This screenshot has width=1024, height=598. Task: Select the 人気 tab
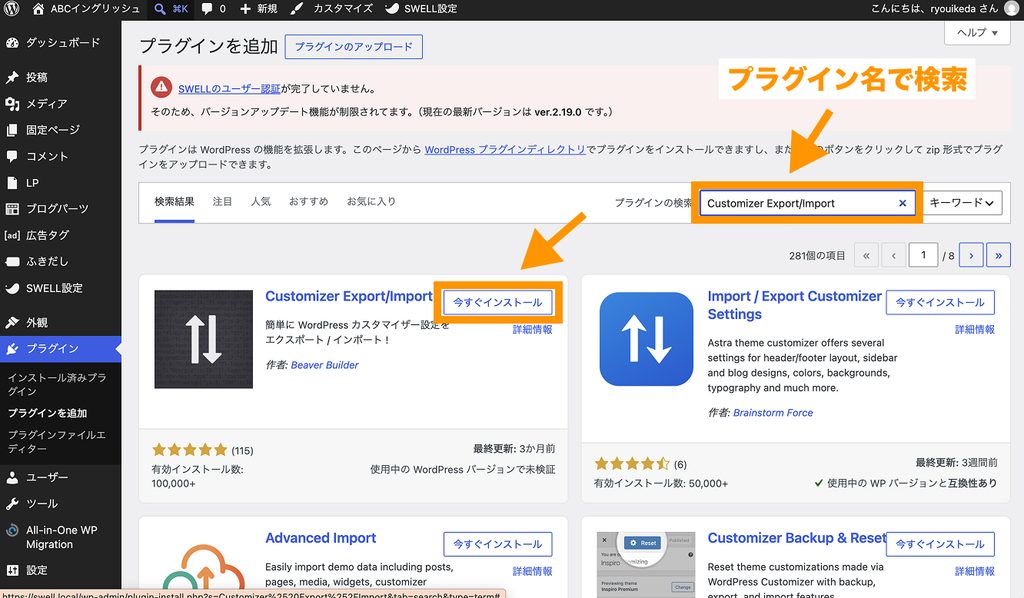coord(261,202)
